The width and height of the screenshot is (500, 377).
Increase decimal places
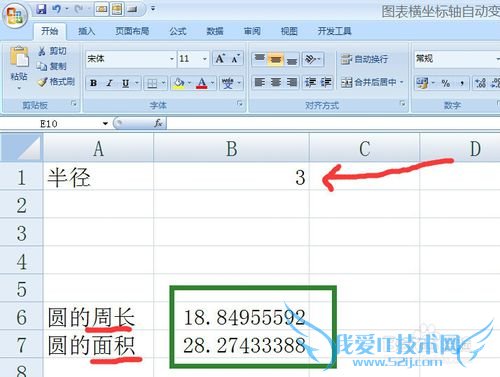click(480, 83)
